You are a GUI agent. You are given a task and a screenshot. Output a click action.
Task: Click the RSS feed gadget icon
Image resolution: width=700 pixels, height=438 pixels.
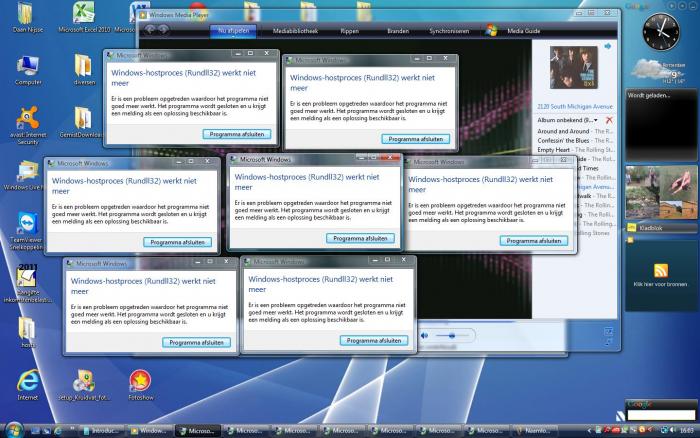(661, 271)
